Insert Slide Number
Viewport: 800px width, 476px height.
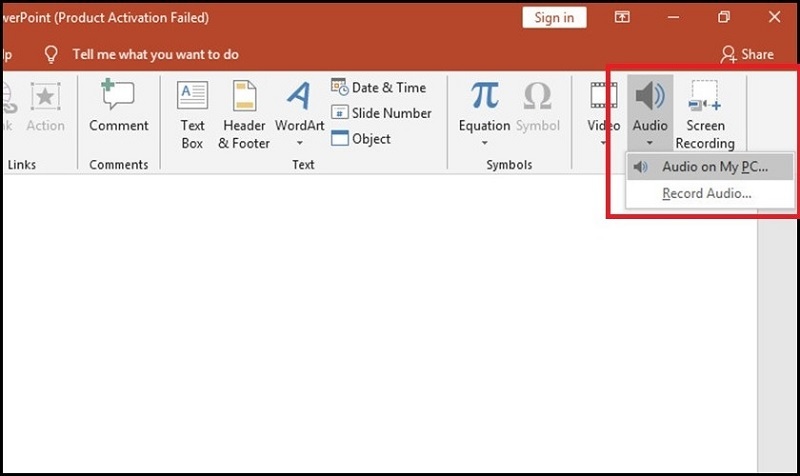(381, 113)
